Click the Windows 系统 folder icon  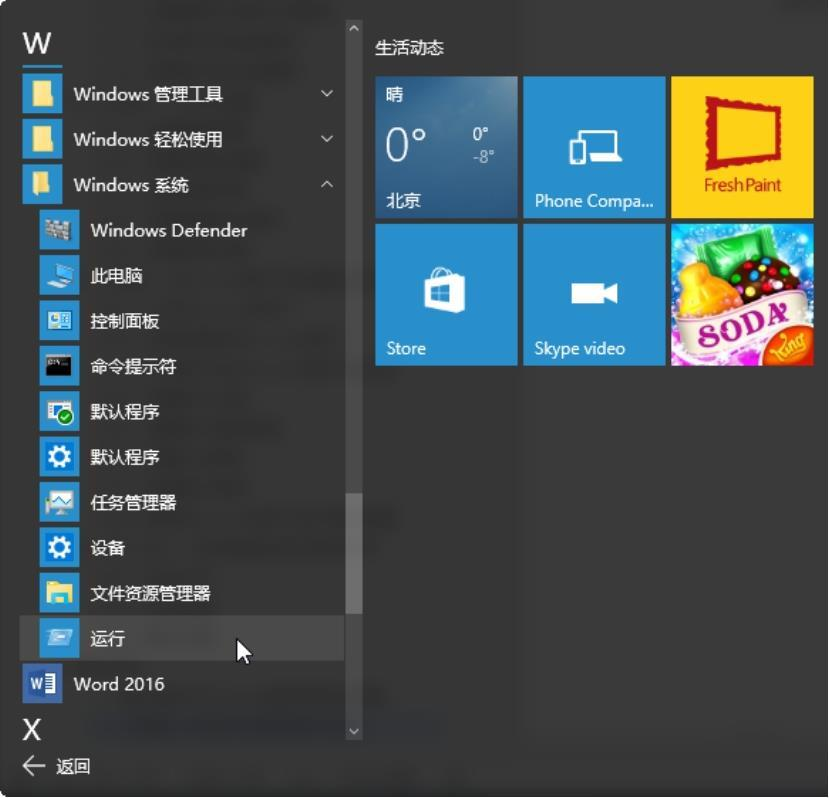[x=42, y=185]
